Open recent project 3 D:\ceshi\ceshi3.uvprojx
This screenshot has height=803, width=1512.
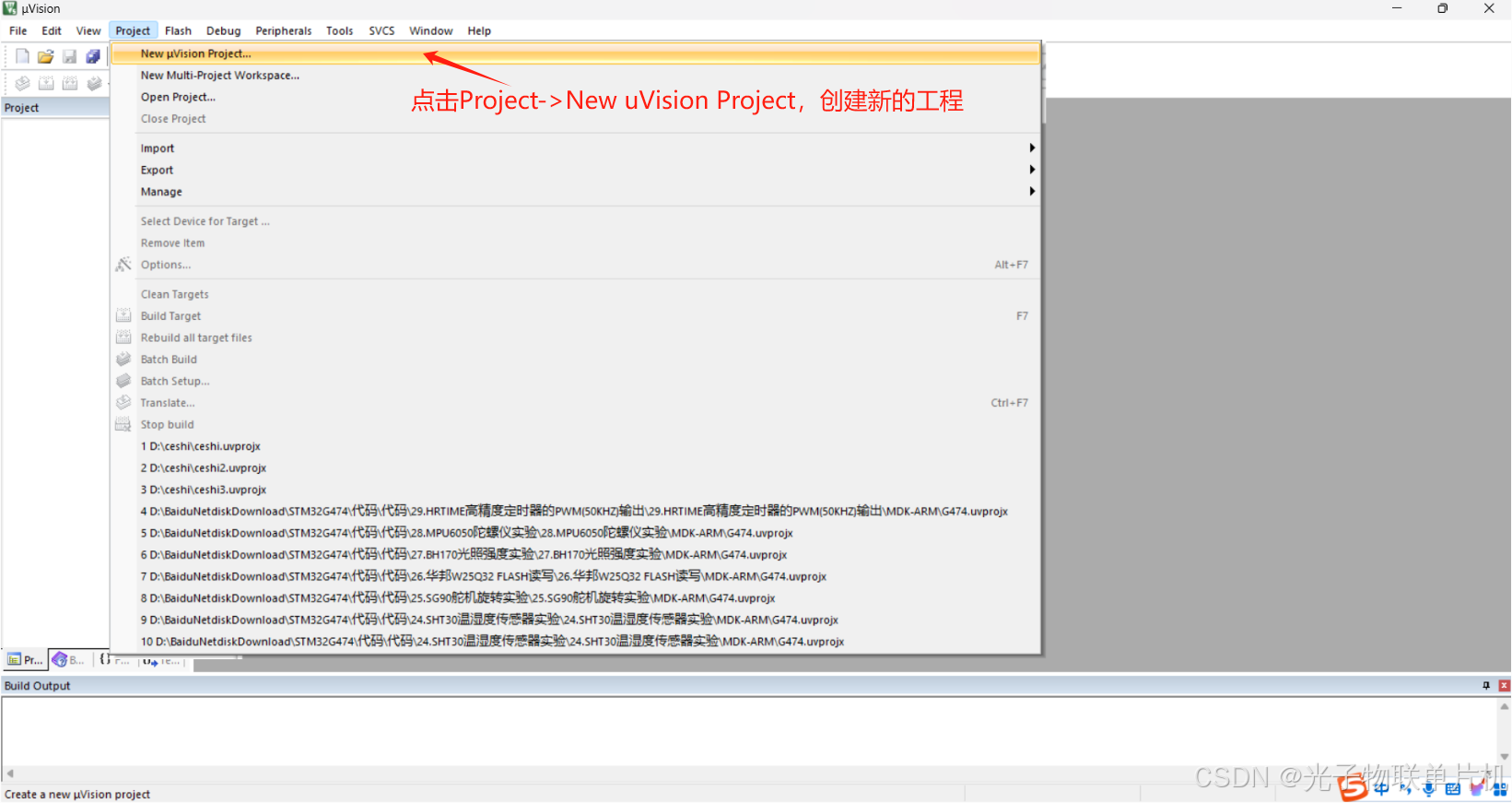click(576, 490)
